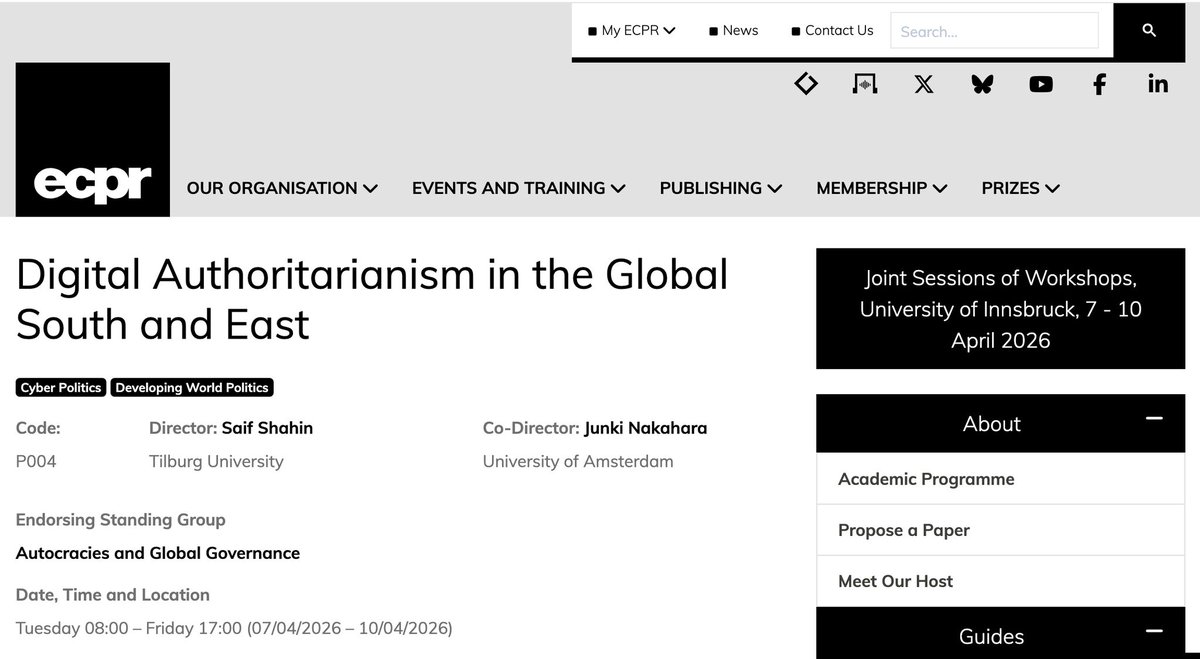Open the ECPR LinkedIn page icon
This screenshot has height=659, width=1200.
tap(1158, 84)
